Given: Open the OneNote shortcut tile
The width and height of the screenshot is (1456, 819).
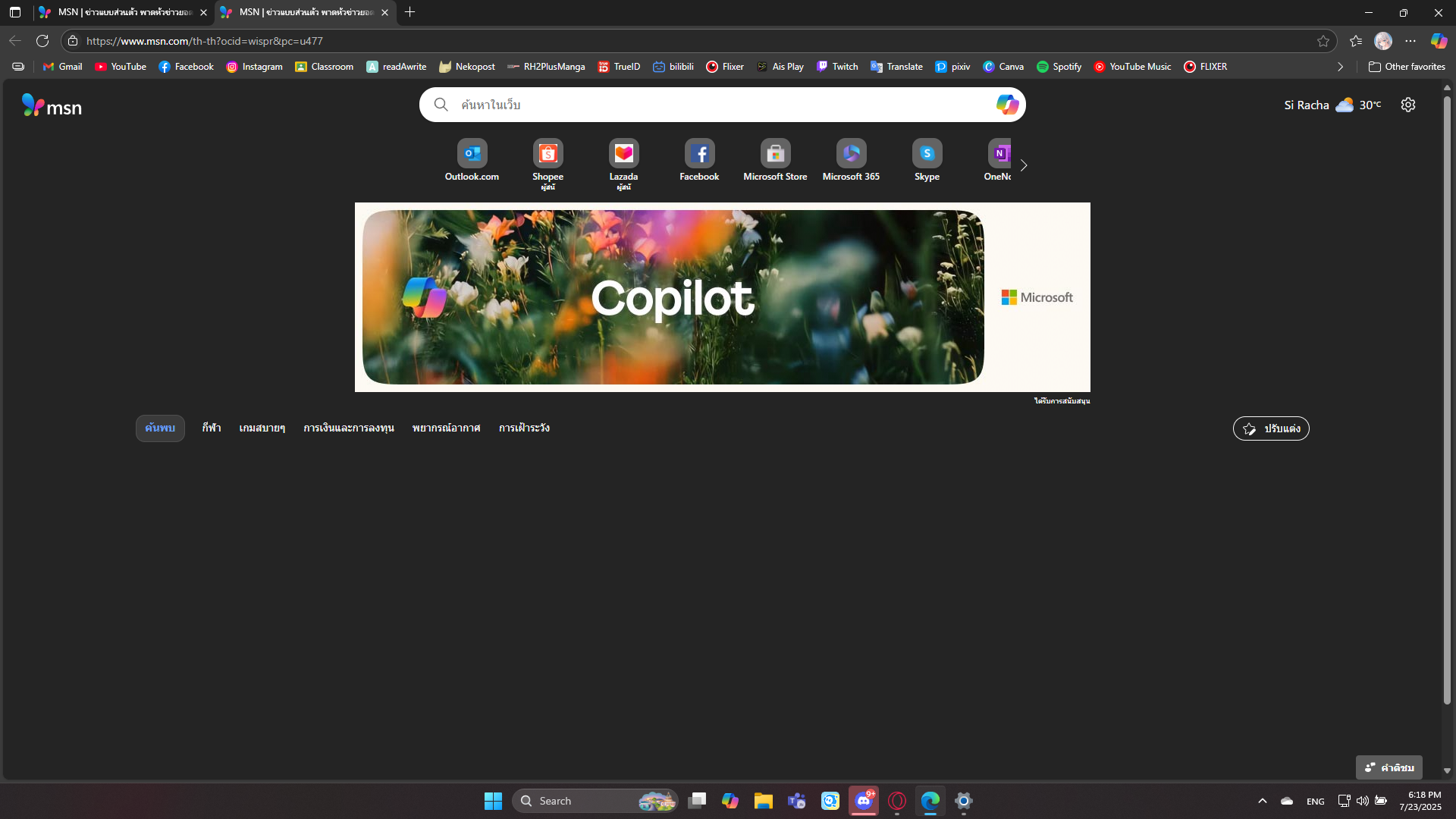Looking at the screenshot, I should coord(998,161).
